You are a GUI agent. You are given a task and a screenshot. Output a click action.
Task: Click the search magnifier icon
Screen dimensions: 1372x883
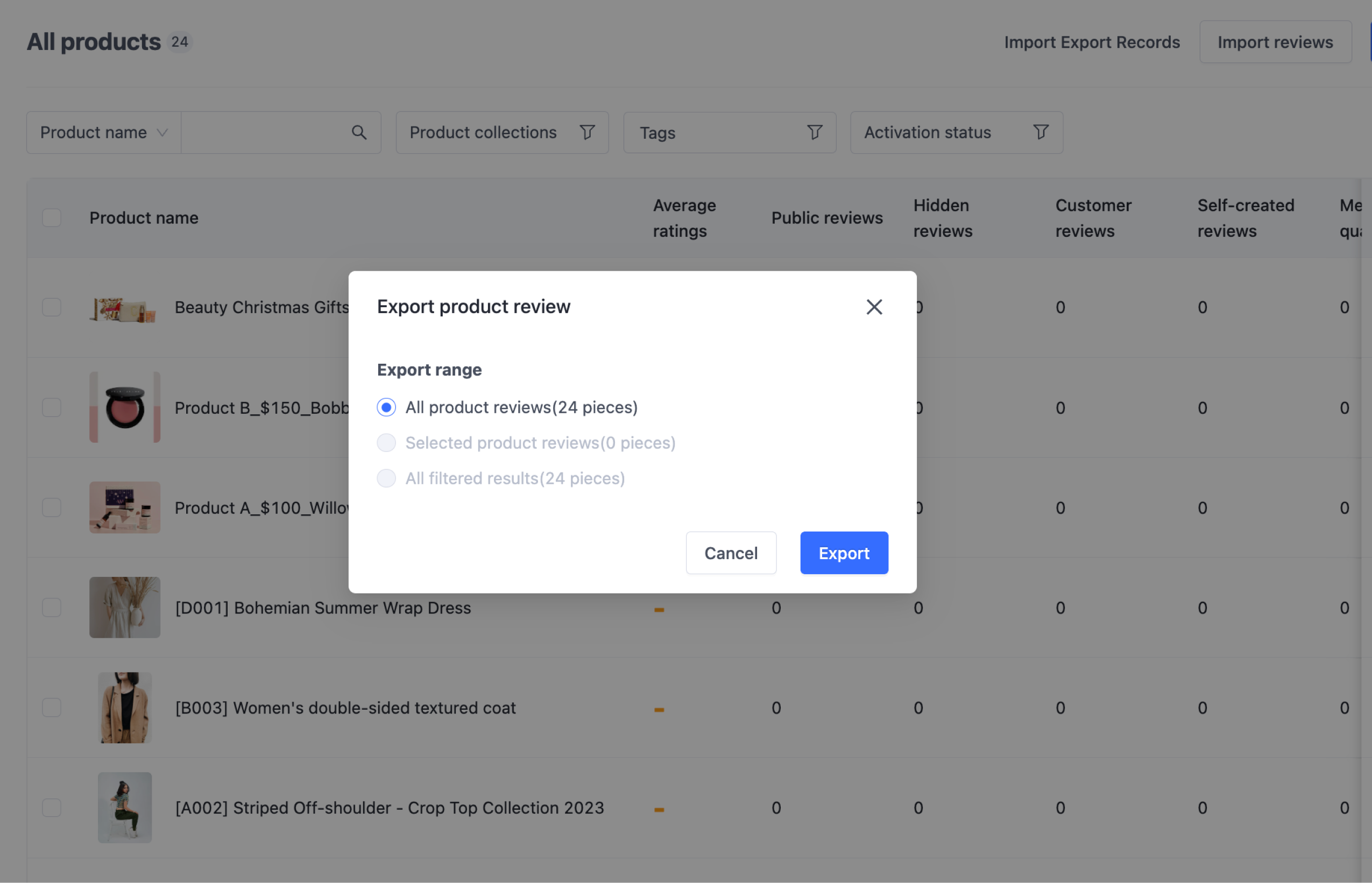pos(359,132)
